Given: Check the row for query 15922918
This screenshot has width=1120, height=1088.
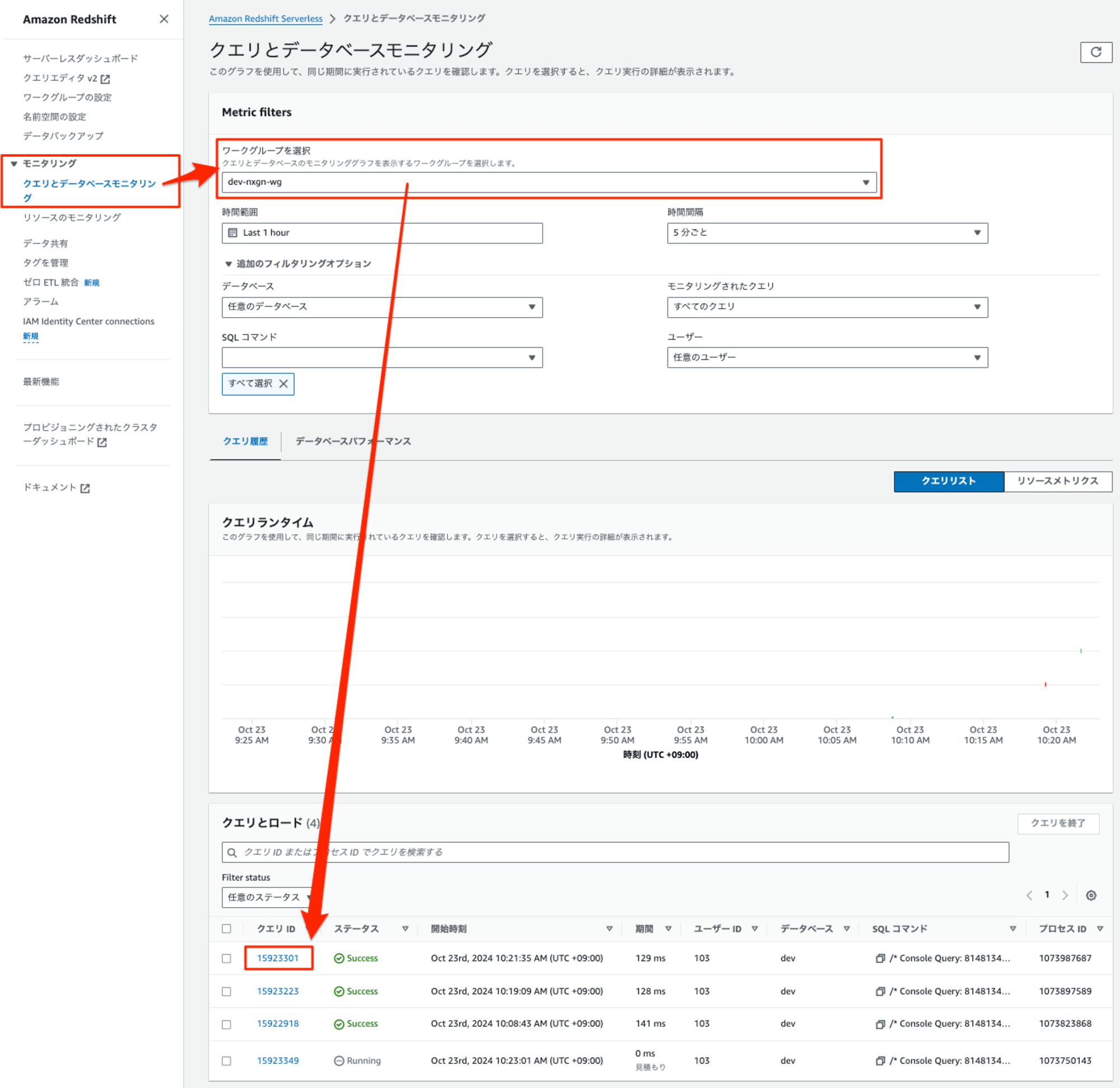Looking at the screenshot, I should [x=226, y=1025].
